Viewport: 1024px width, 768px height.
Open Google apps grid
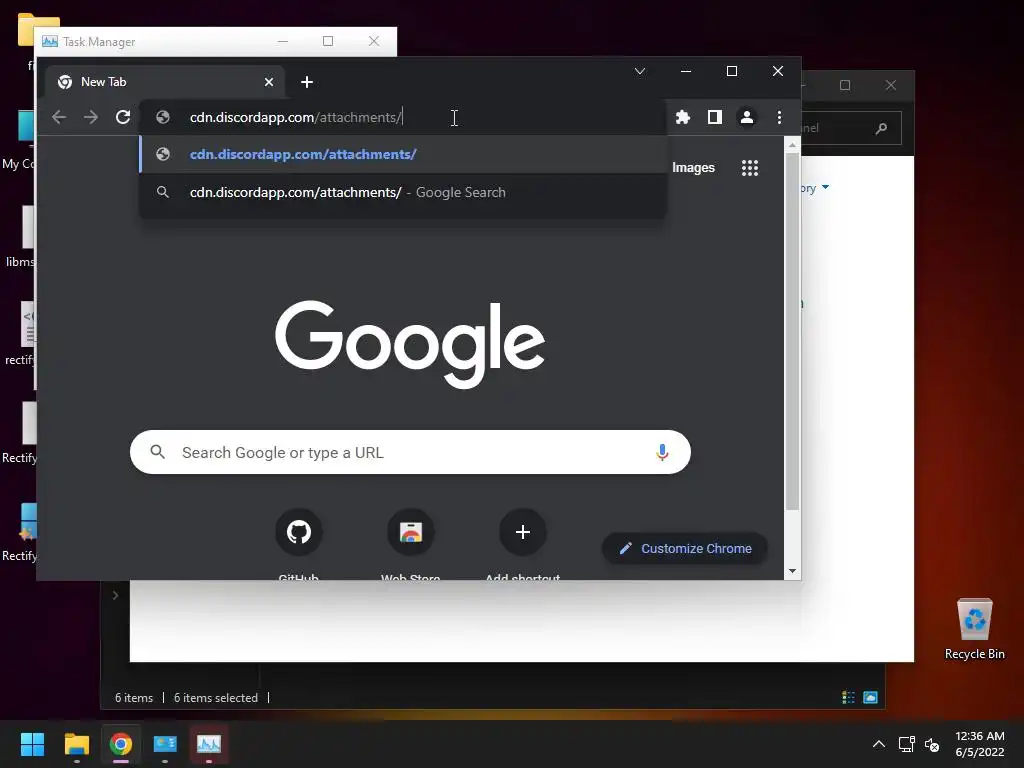pyautogui.click(x=750, y=168)
